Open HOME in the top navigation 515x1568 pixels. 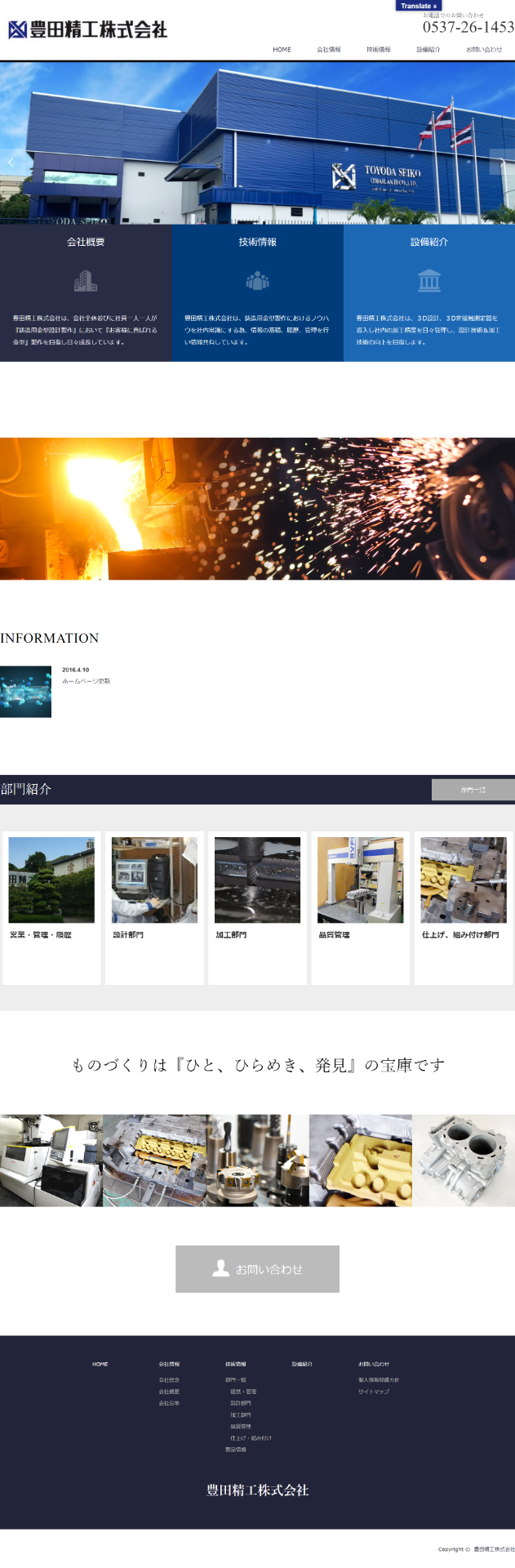click(x=282, y=50)
